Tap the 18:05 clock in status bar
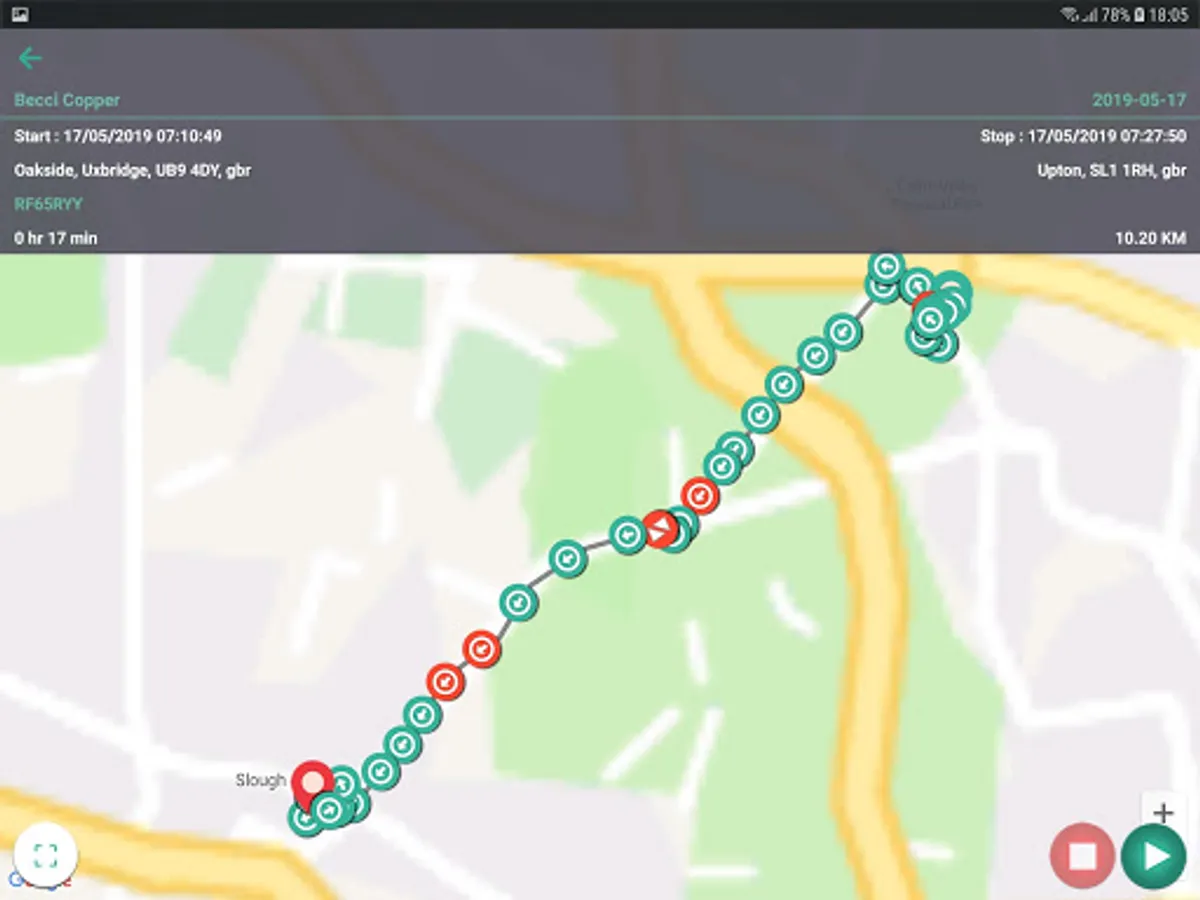The width and height of the screenshot is (1200, 900). click(x=1168, y=14)
